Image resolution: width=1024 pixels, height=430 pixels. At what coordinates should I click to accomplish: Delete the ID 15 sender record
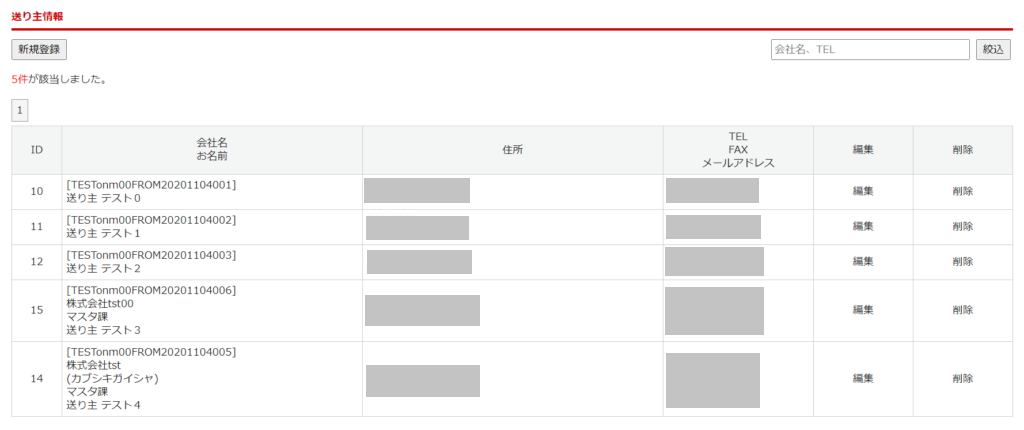tap(962, 310)
